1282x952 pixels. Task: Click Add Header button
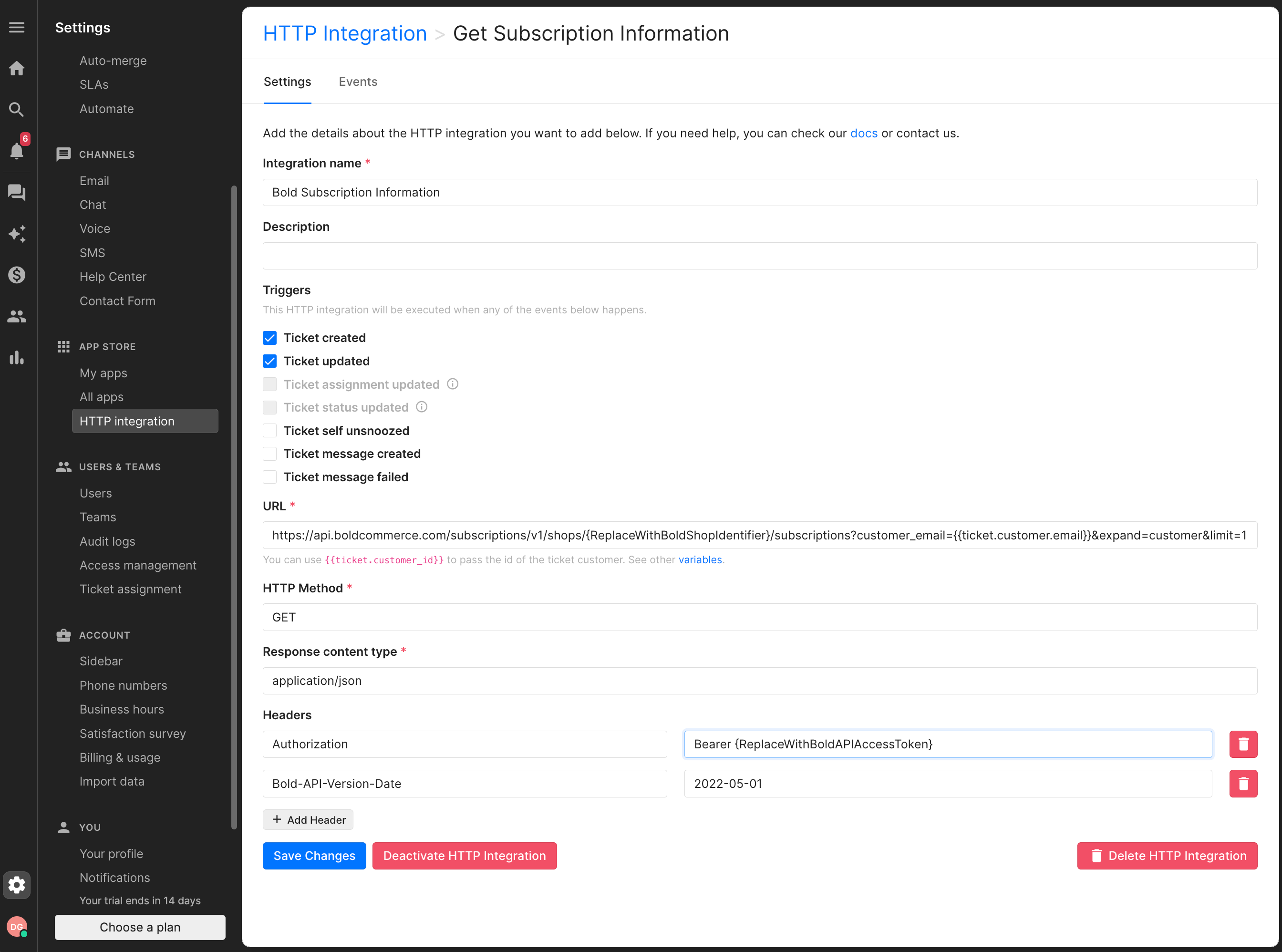click(308, 819)
